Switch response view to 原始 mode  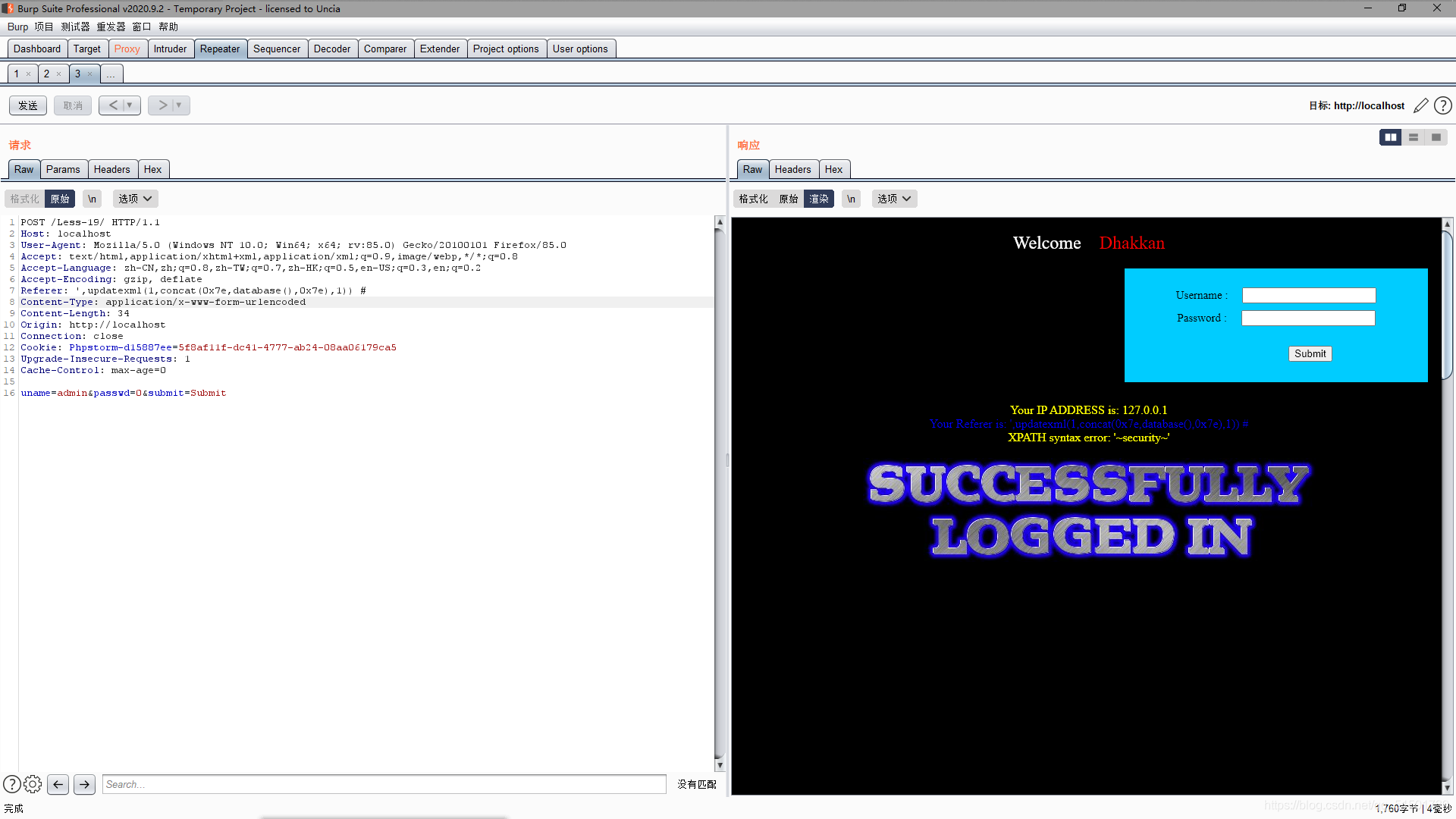click(x=788, y=199)
